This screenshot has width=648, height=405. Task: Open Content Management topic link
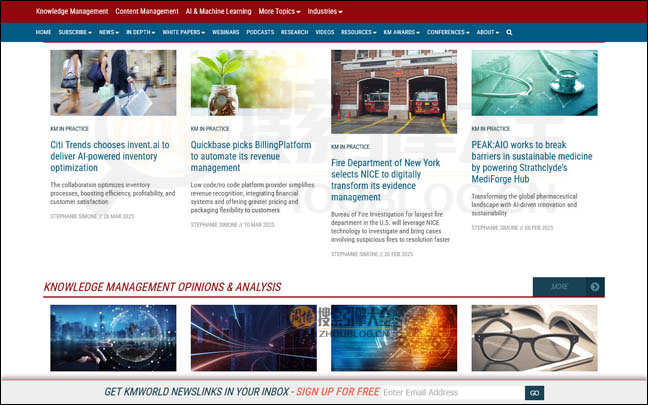tap(147, 11)
